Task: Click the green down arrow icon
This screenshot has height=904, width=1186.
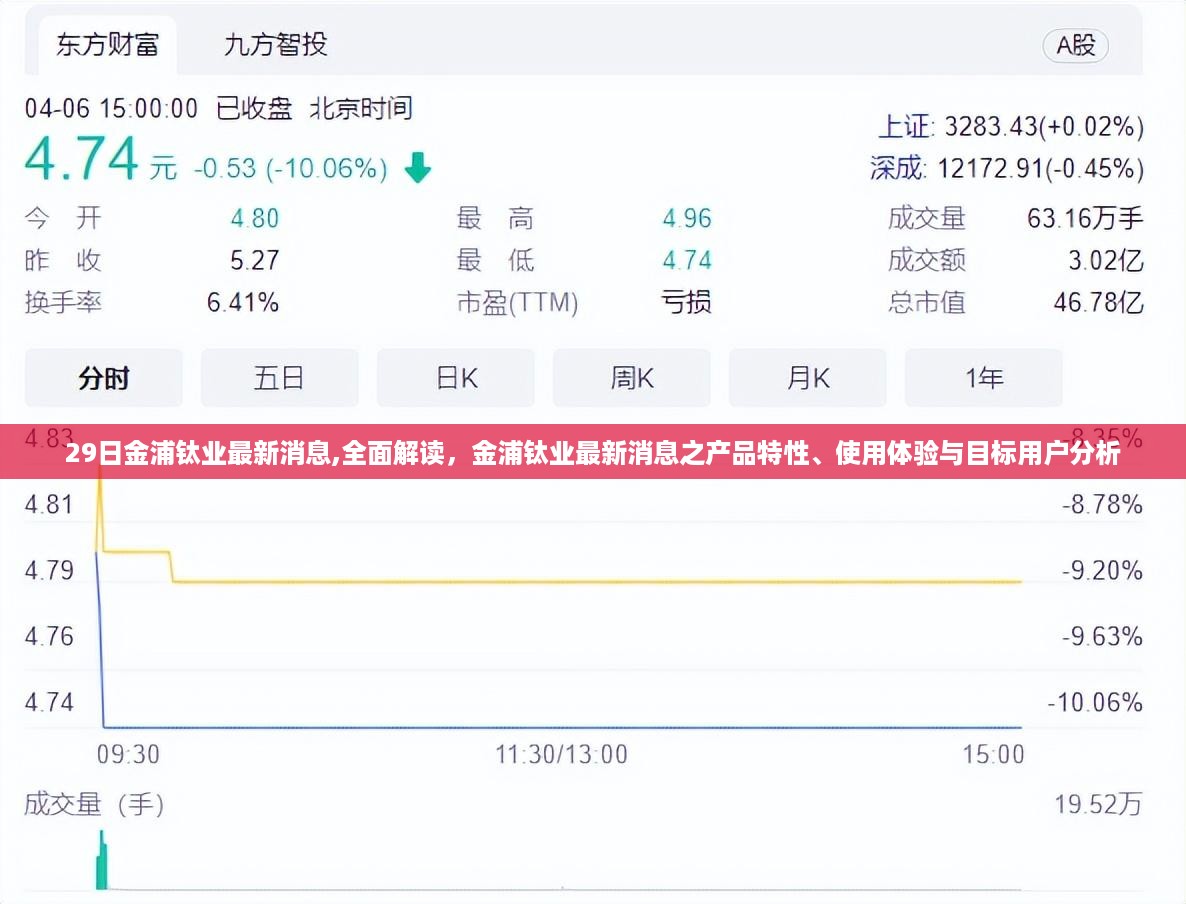Action: 417,168
